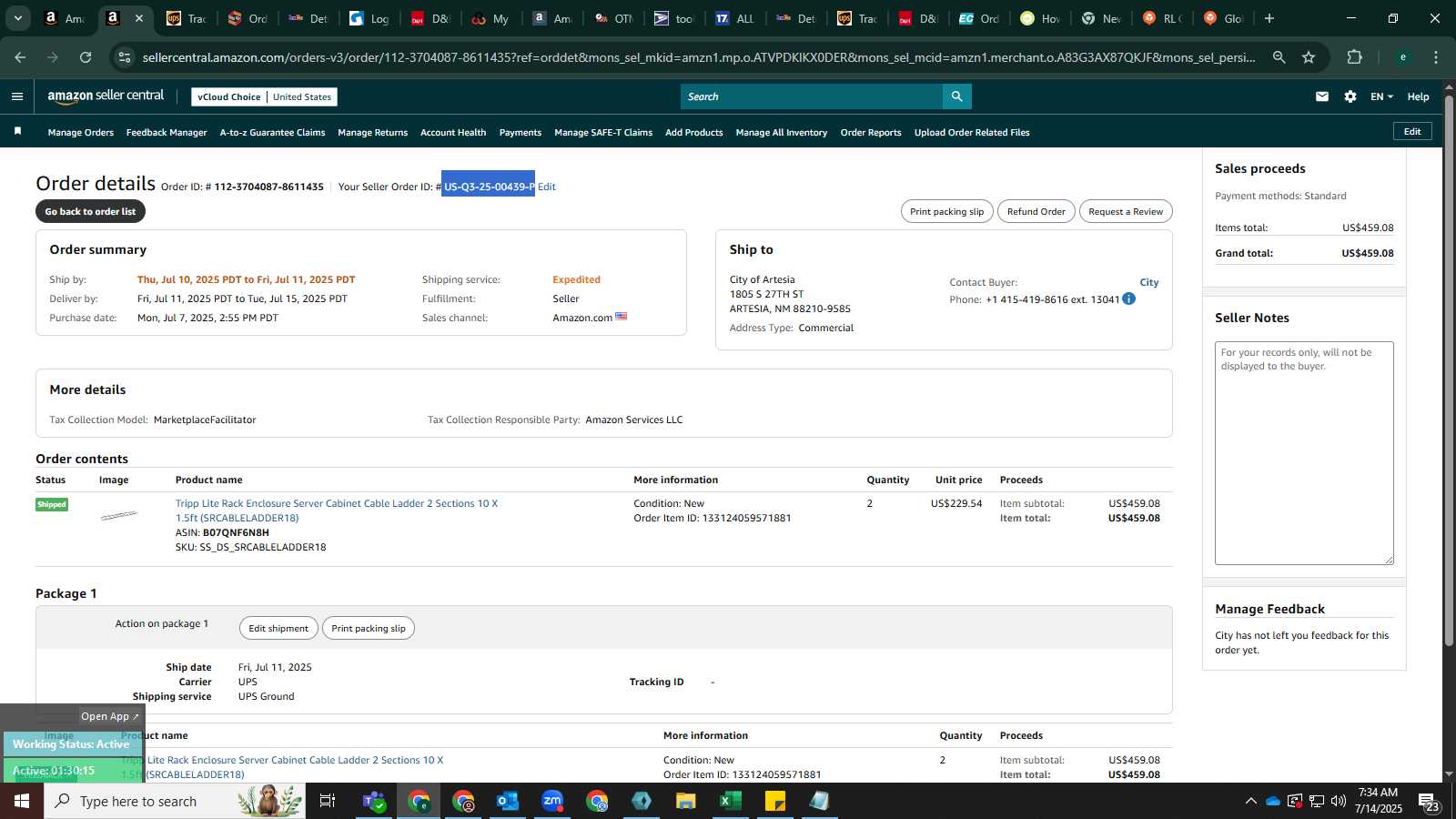Click the Seller Central search field

[812, 96]
